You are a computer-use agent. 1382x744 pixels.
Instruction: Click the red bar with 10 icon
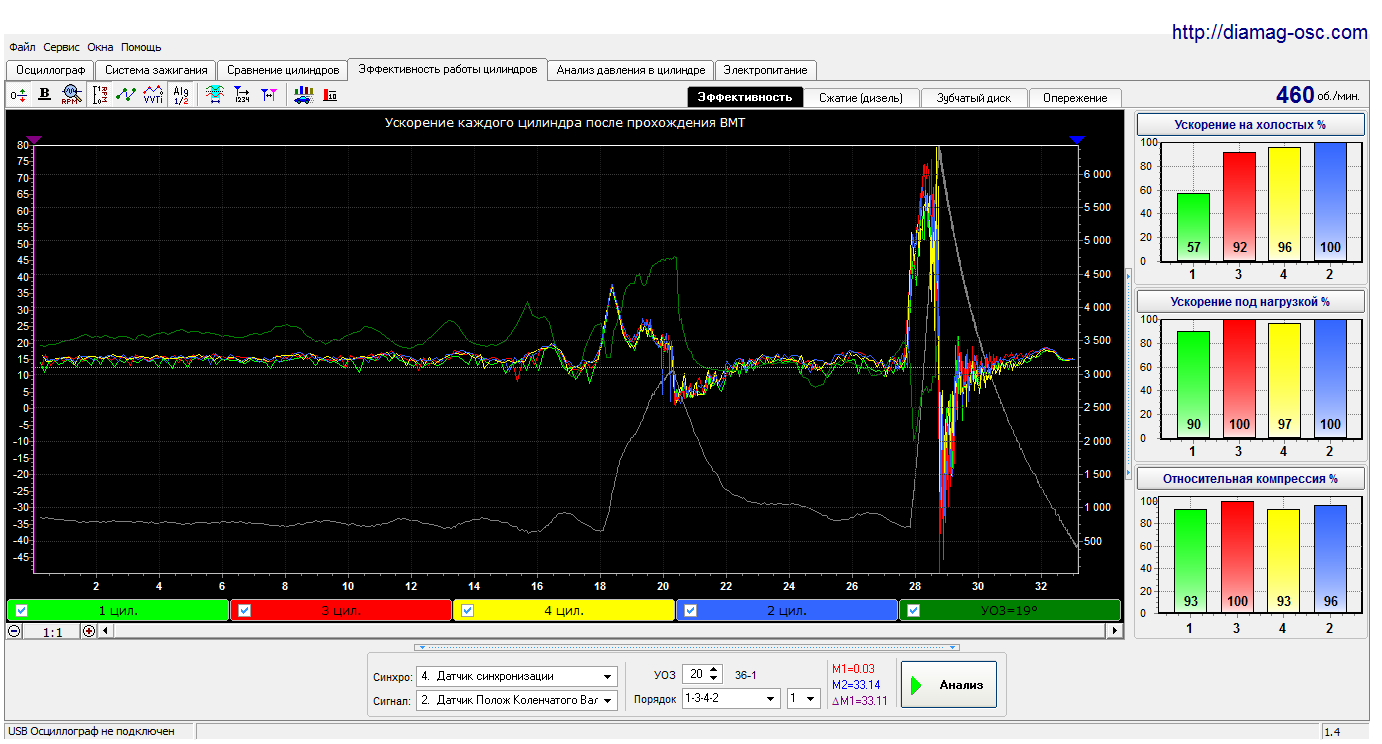tap(330, 95)
